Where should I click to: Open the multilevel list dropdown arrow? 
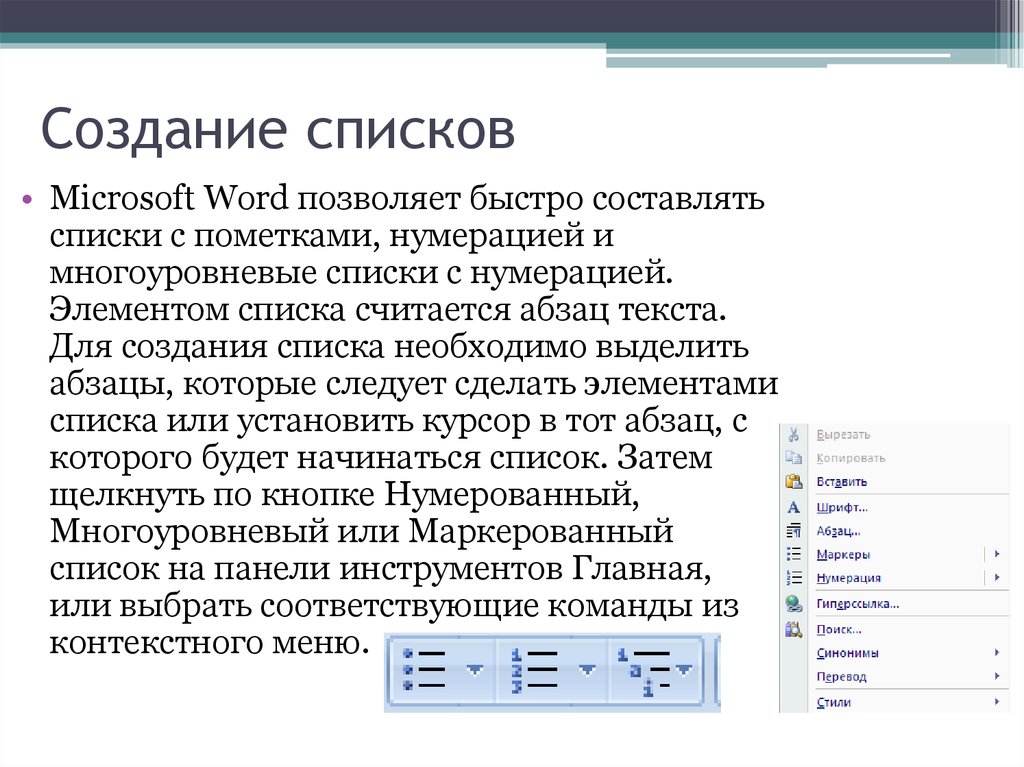point(684,670)
